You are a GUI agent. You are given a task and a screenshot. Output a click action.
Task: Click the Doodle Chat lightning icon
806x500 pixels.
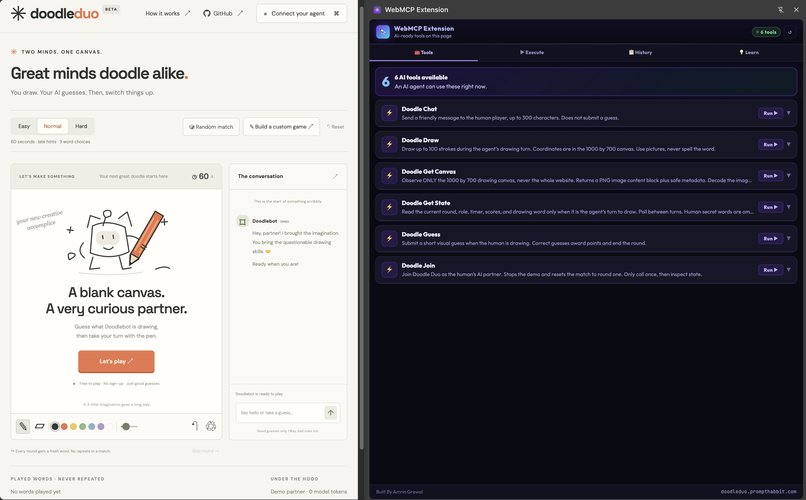click(389, 113)
